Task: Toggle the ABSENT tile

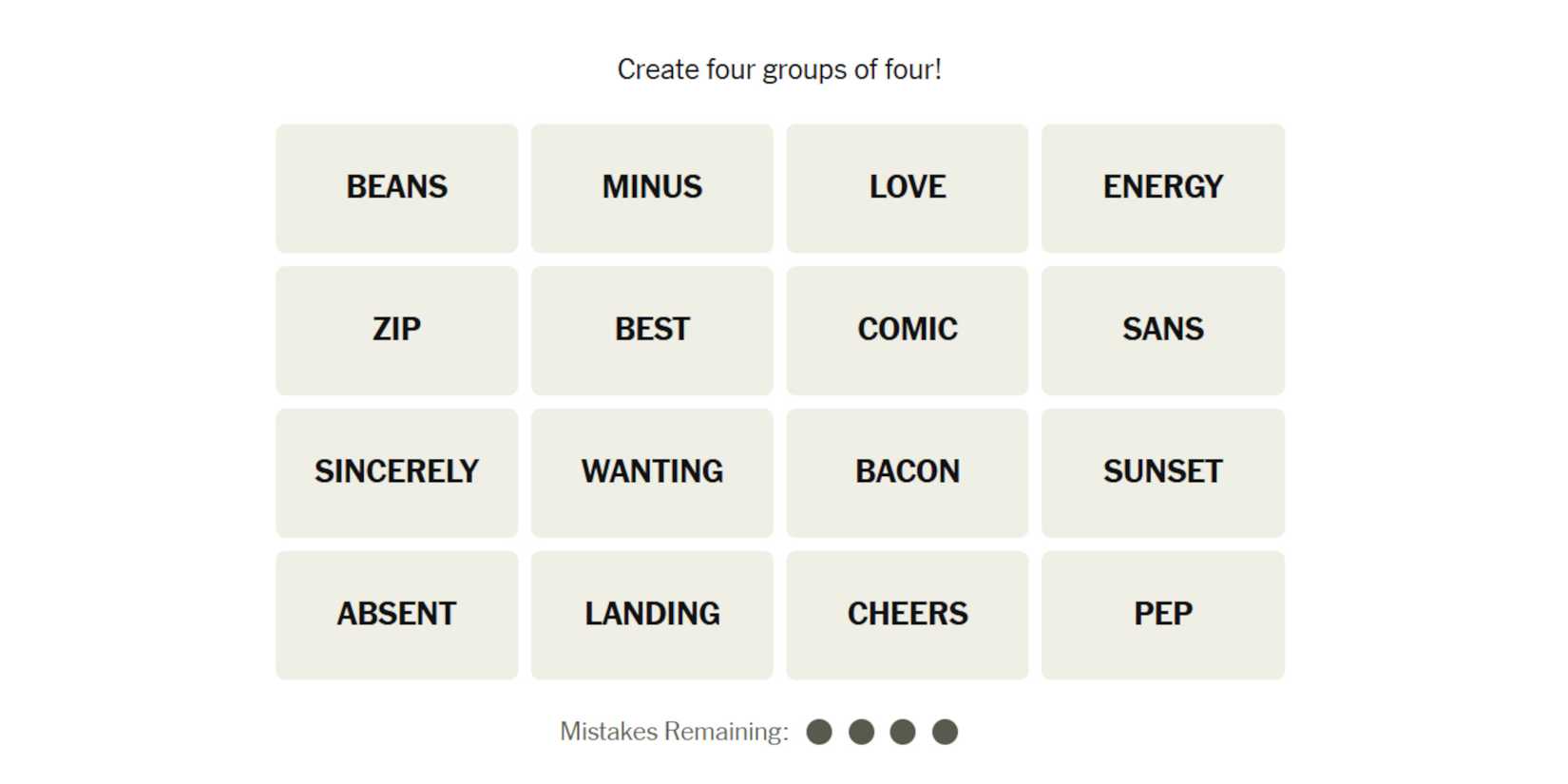Action: pos(396,615)
